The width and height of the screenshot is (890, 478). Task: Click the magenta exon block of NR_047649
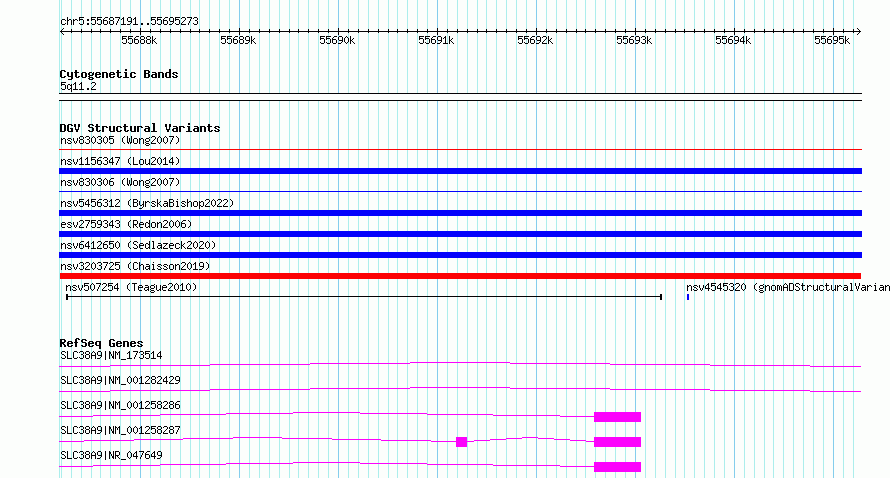coord(618,467)
